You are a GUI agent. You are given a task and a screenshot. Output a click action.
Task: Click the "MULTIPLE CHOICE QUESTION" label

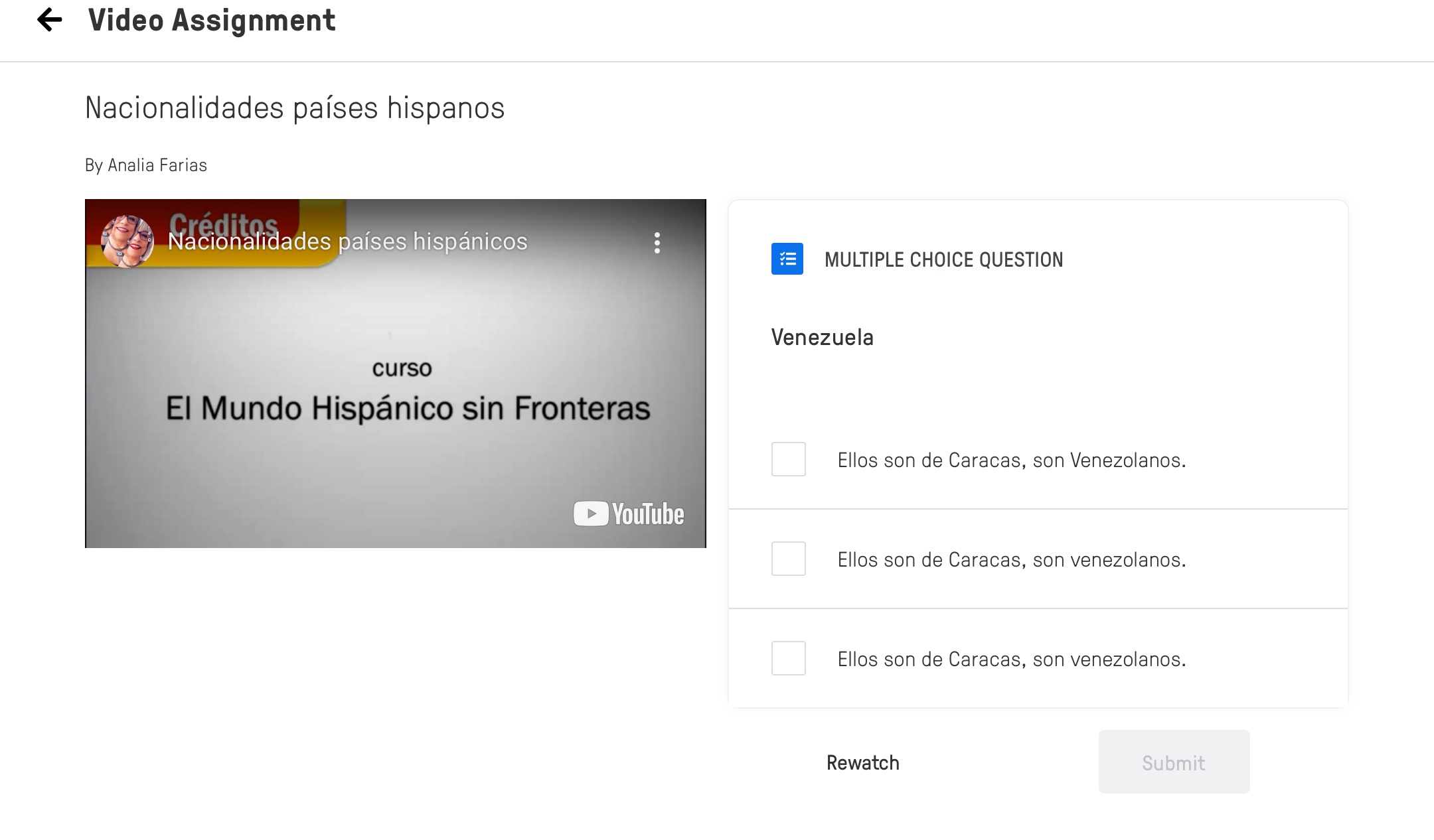click(943, 259)
